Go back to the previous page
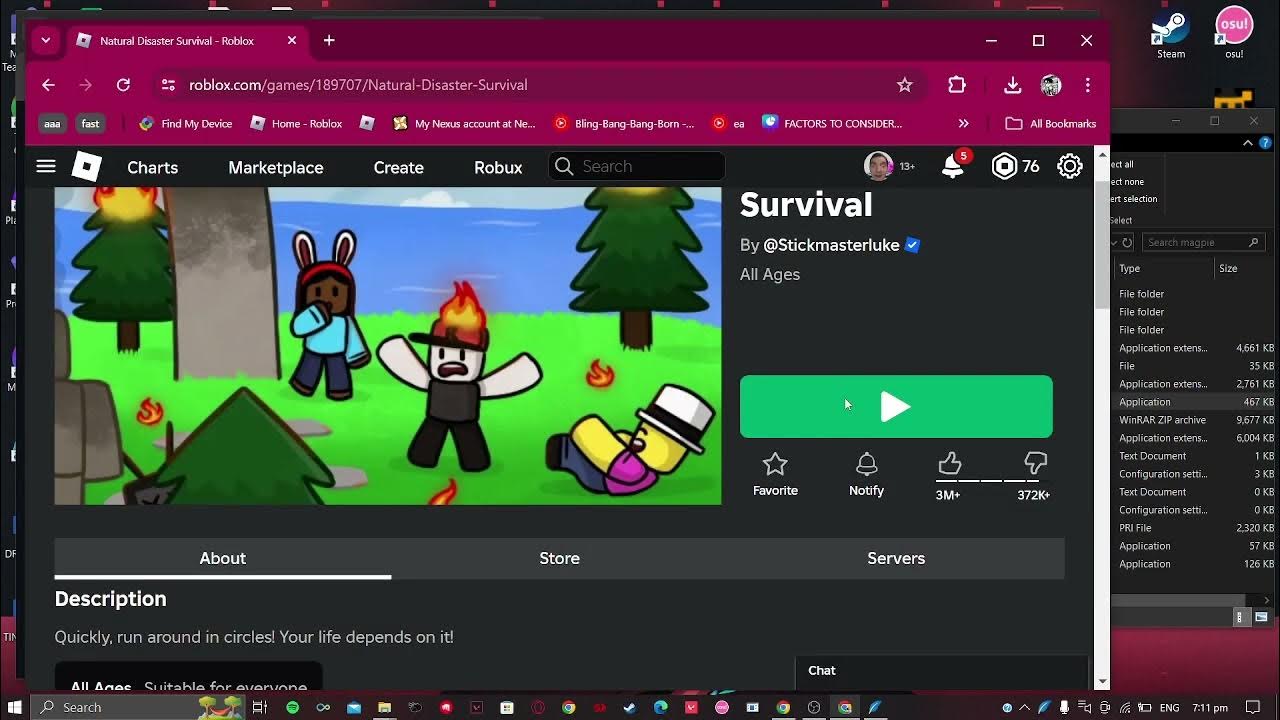 [48, 85]
